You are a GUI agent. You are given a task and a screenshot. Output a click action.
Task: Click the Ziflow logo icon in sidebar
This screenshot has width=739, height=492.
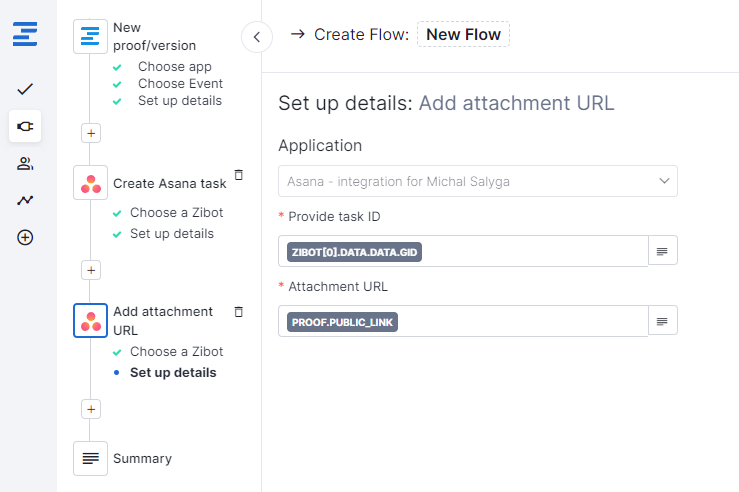[x=25, y=34]
